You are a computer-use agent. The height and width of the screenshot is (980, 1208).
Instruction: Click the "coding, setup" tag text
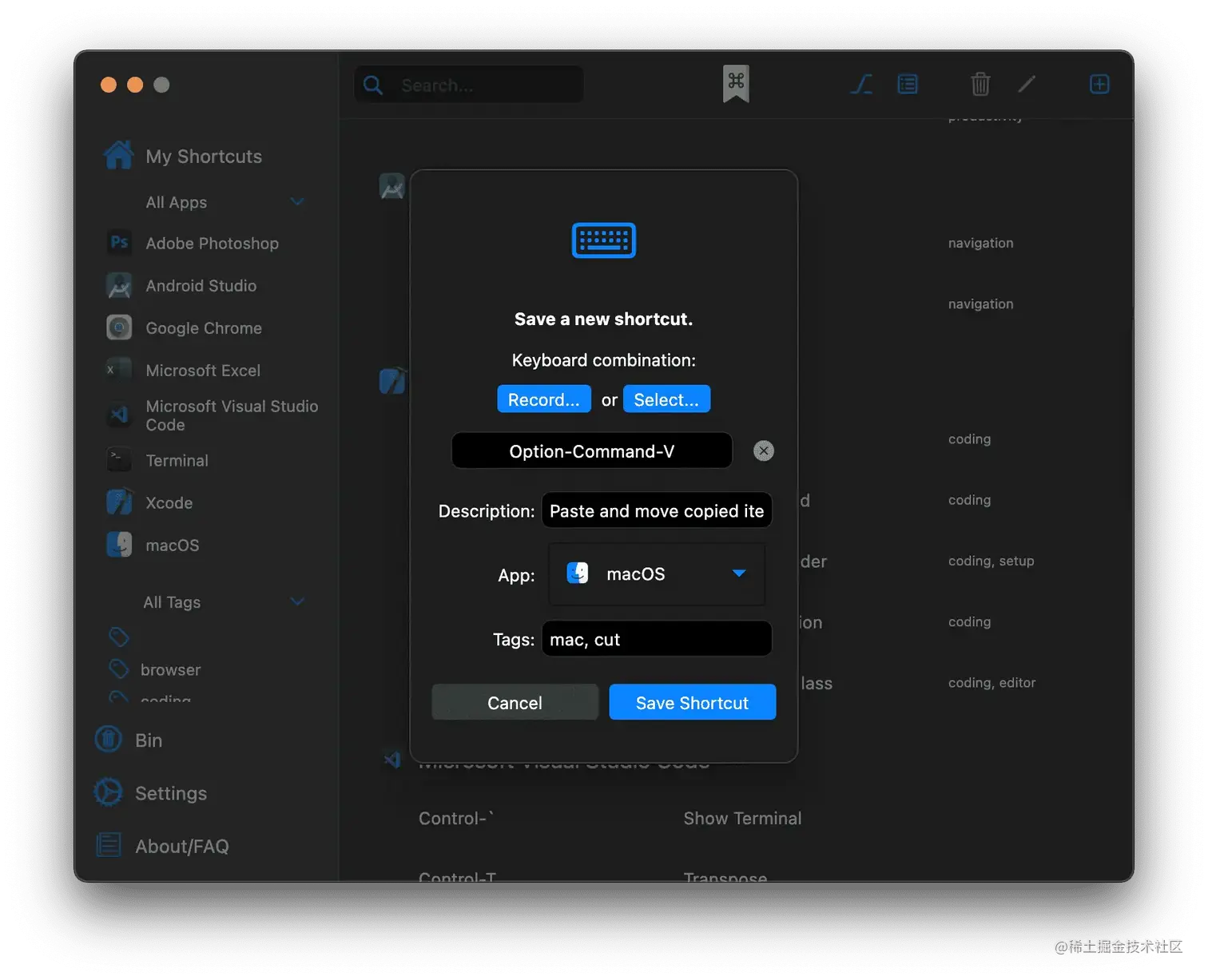(x=991, y=561)
